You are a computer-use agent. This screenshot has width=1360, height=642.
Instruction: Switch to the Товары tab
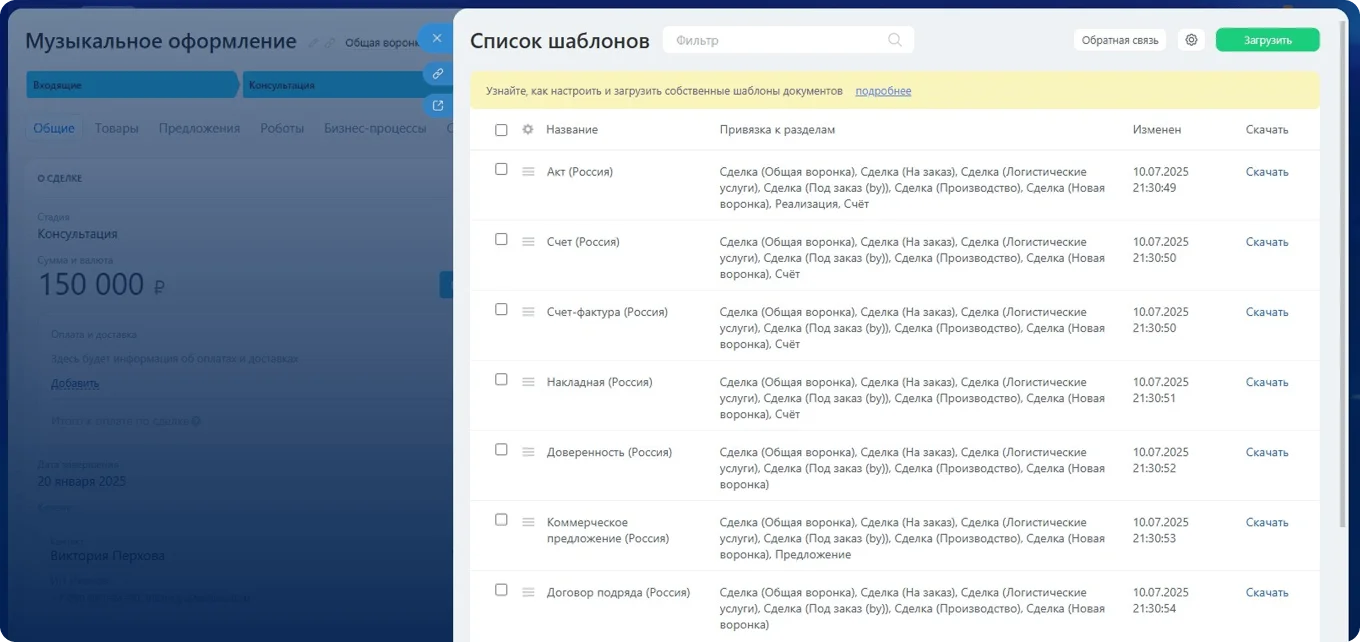[x=116, y=128]
